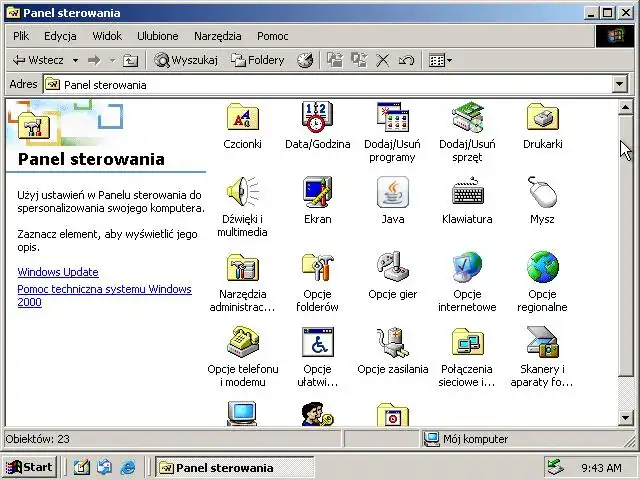Open Opcje gier joystick icon
The image size is (640, 480).
tap(392, 267)
